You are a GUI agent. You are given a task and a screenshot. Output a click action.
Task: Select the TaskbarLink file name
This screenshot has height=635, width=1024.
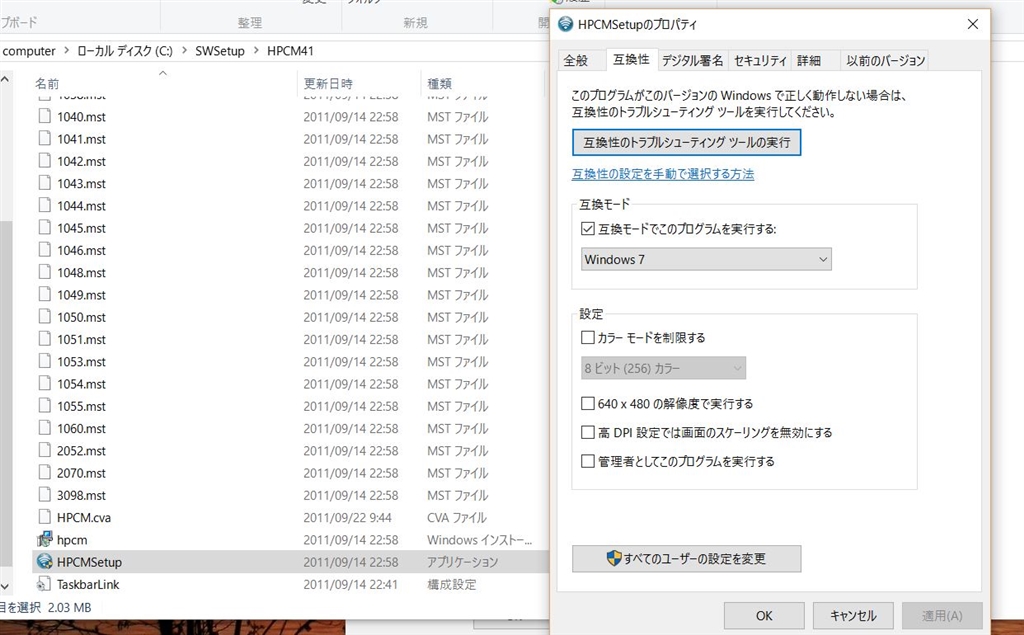[88, 584]
